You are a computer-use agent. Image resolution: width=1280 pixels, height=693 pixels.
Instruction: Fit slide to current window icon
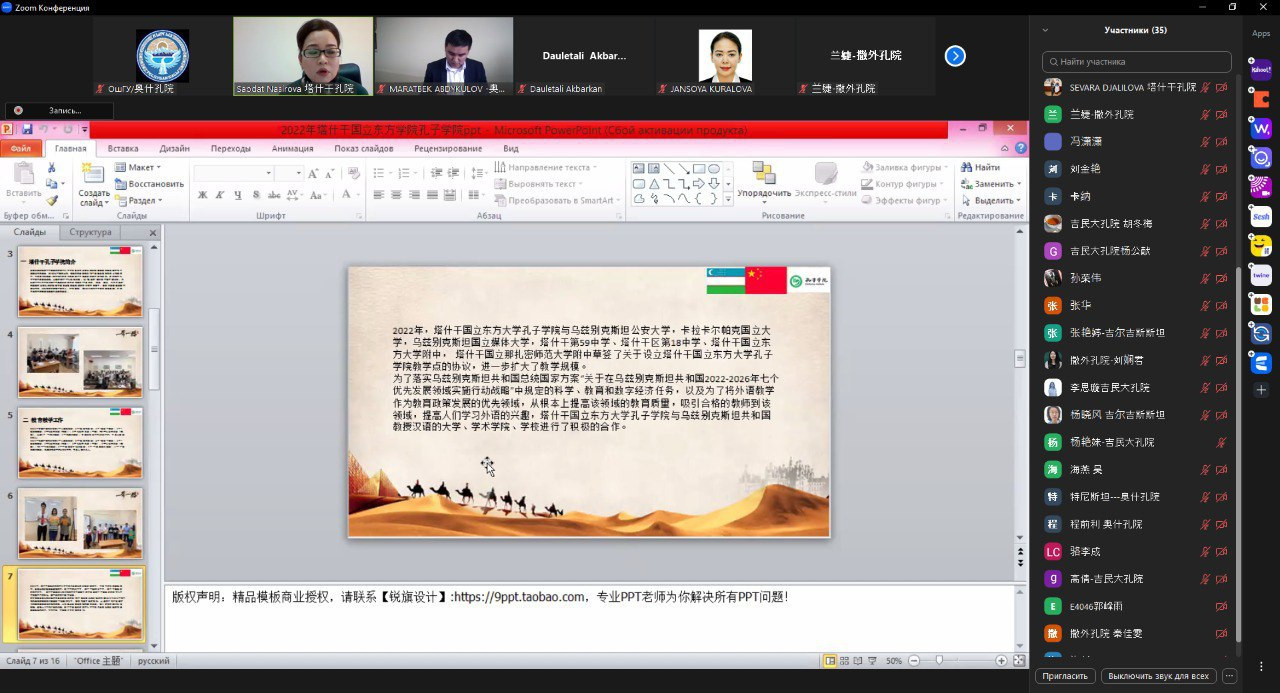pyautogui.click(x=1019, y=661)
